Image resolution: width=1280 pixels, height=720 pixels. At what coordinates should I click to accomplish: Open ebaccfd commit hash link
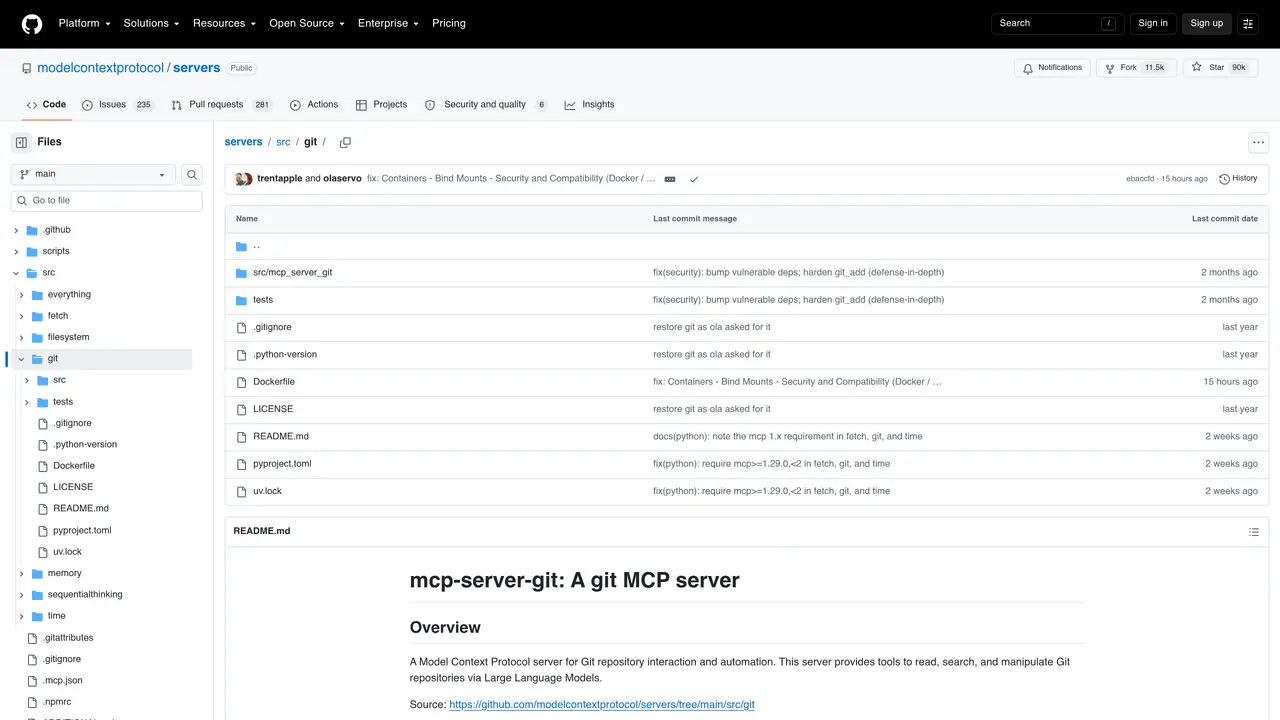tap(1139, 179)
